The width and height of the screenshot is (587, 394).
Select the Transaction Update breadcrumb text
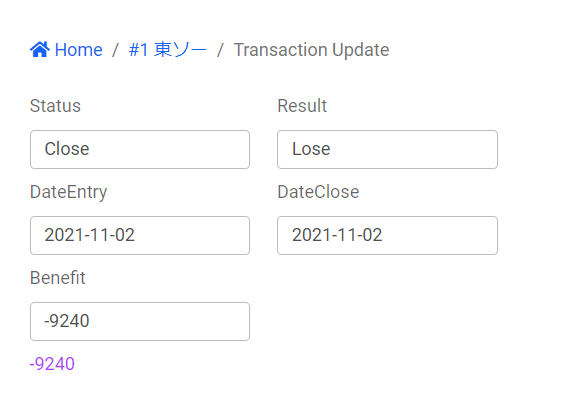coord(311,50)
